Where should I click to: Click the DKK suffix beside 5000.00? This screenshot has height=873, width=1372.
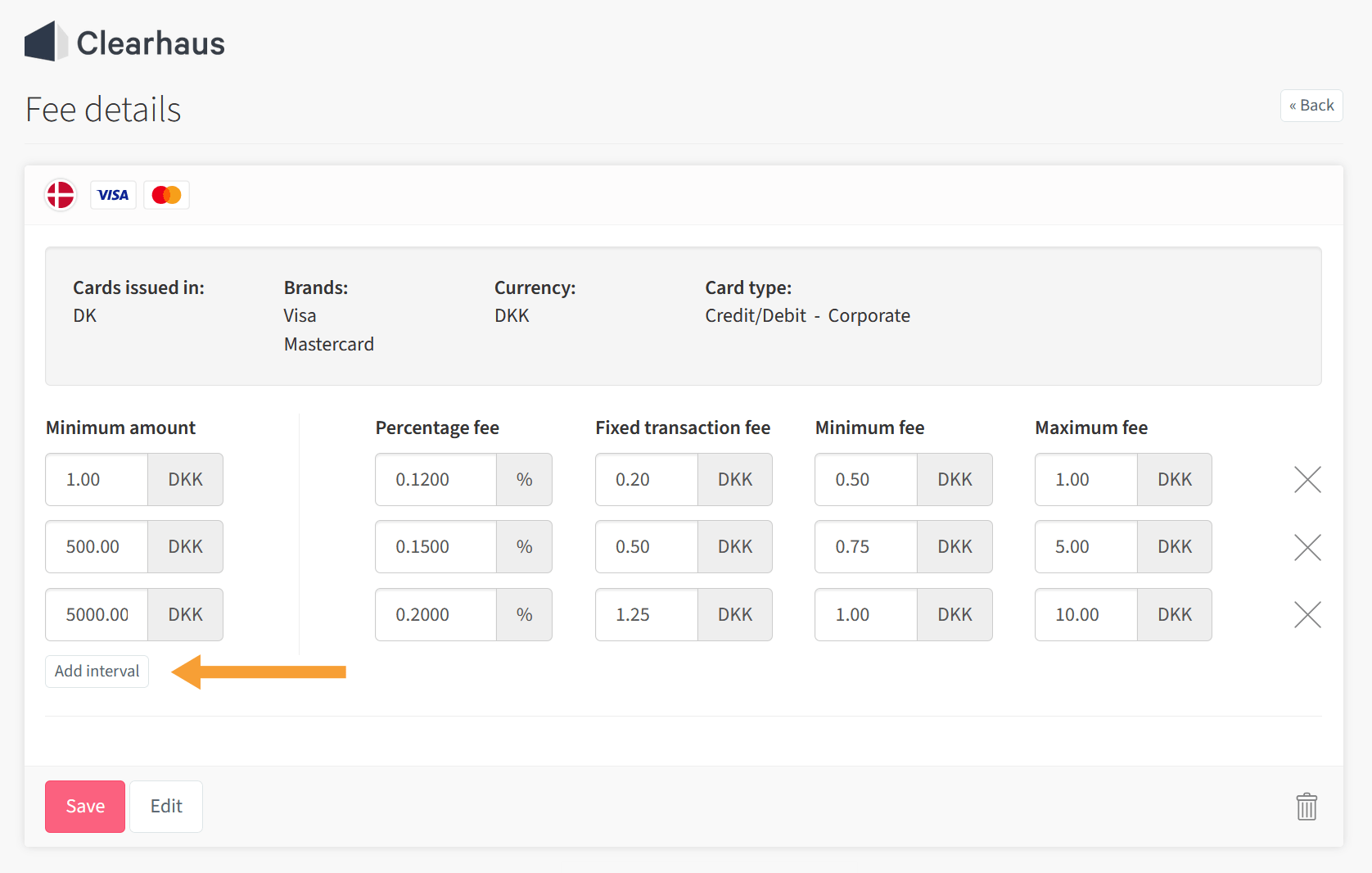(185, 614)
